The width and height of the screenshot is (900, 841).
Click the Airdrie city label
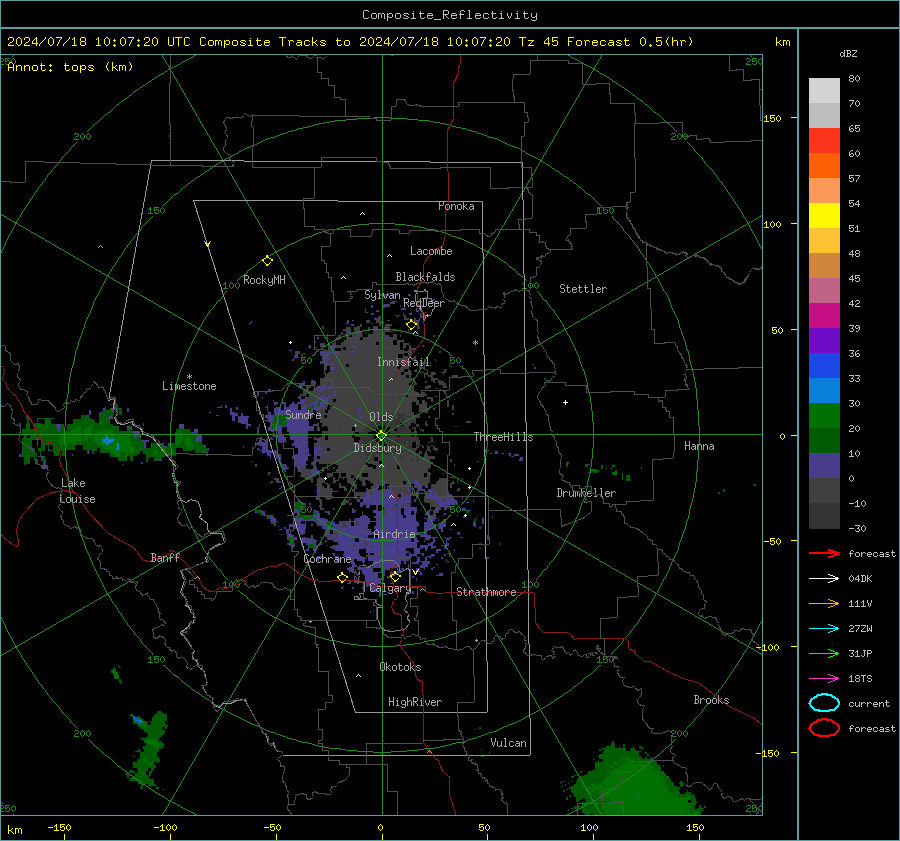pyautogui.click(x=394, y=534)
